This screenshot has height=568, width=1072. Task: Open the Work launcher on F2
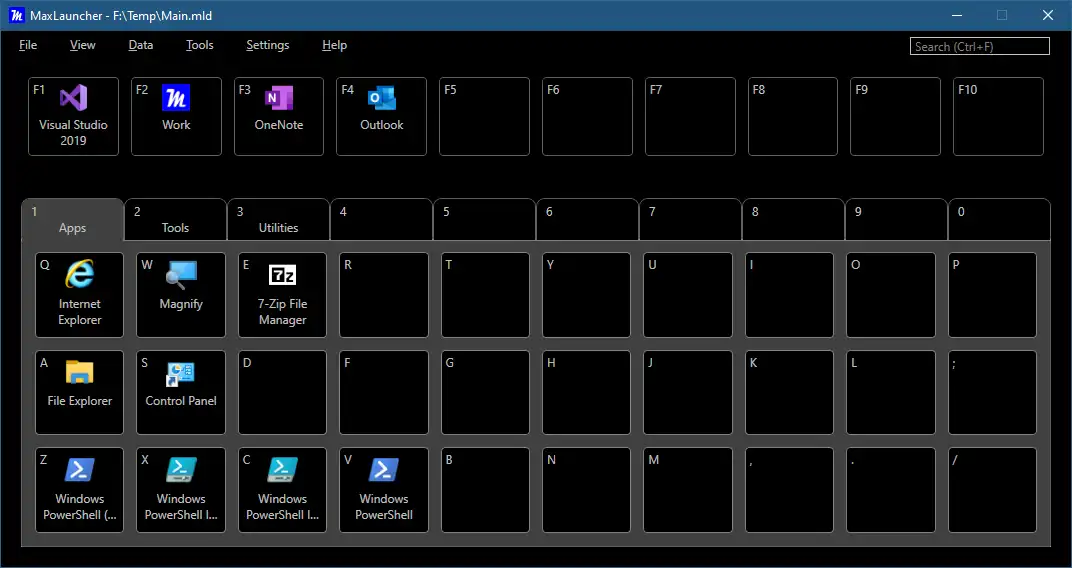176,116
